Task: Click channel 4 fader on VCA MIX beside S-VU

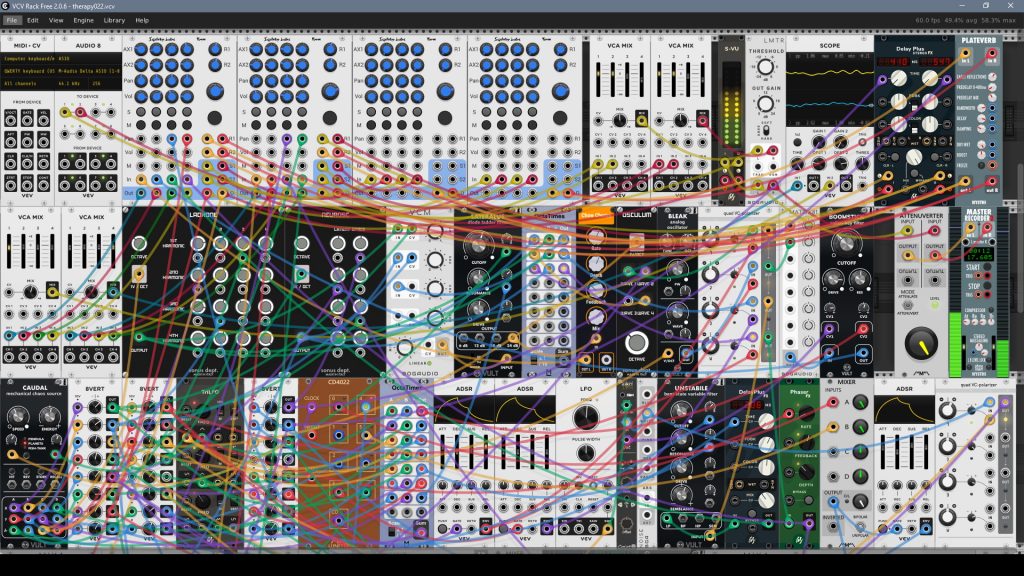Action: coord(703,78)
